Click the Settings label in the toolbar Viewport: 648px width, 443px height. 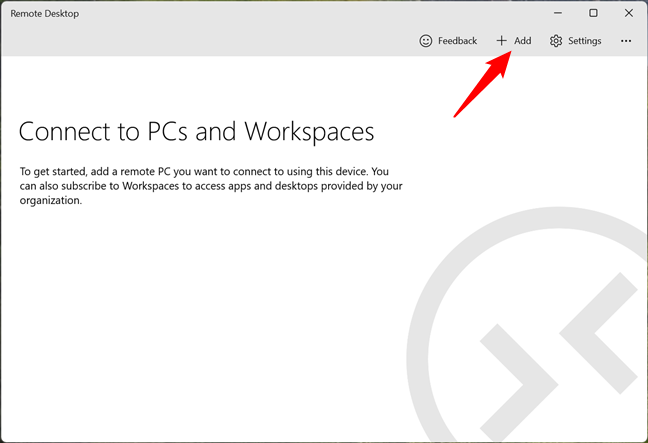pyautogui.click(x=584, y=41)
